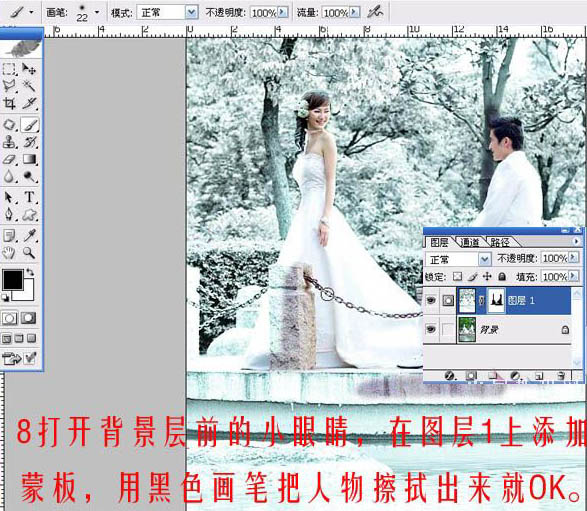Expand the layer blend mode 正常 dropdown

click(x=484, y=259)
